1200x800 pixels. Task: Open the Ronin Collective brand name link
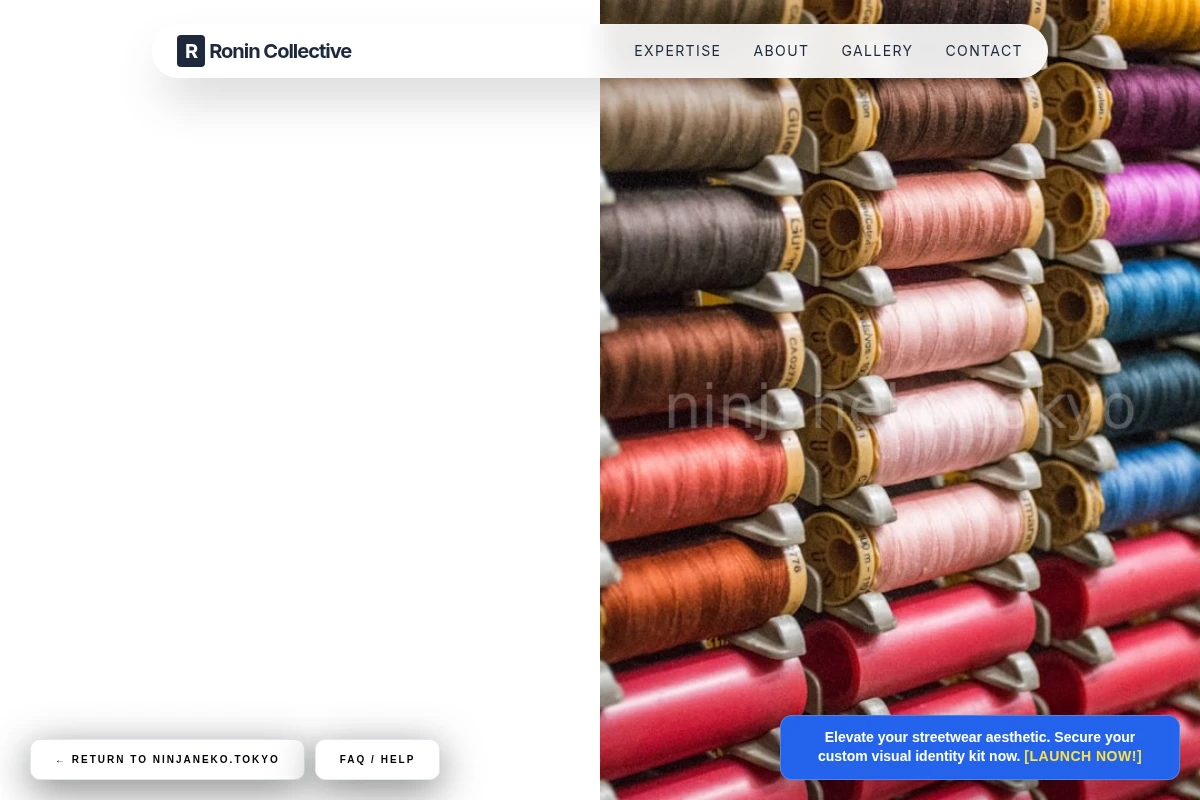point(280,51)
